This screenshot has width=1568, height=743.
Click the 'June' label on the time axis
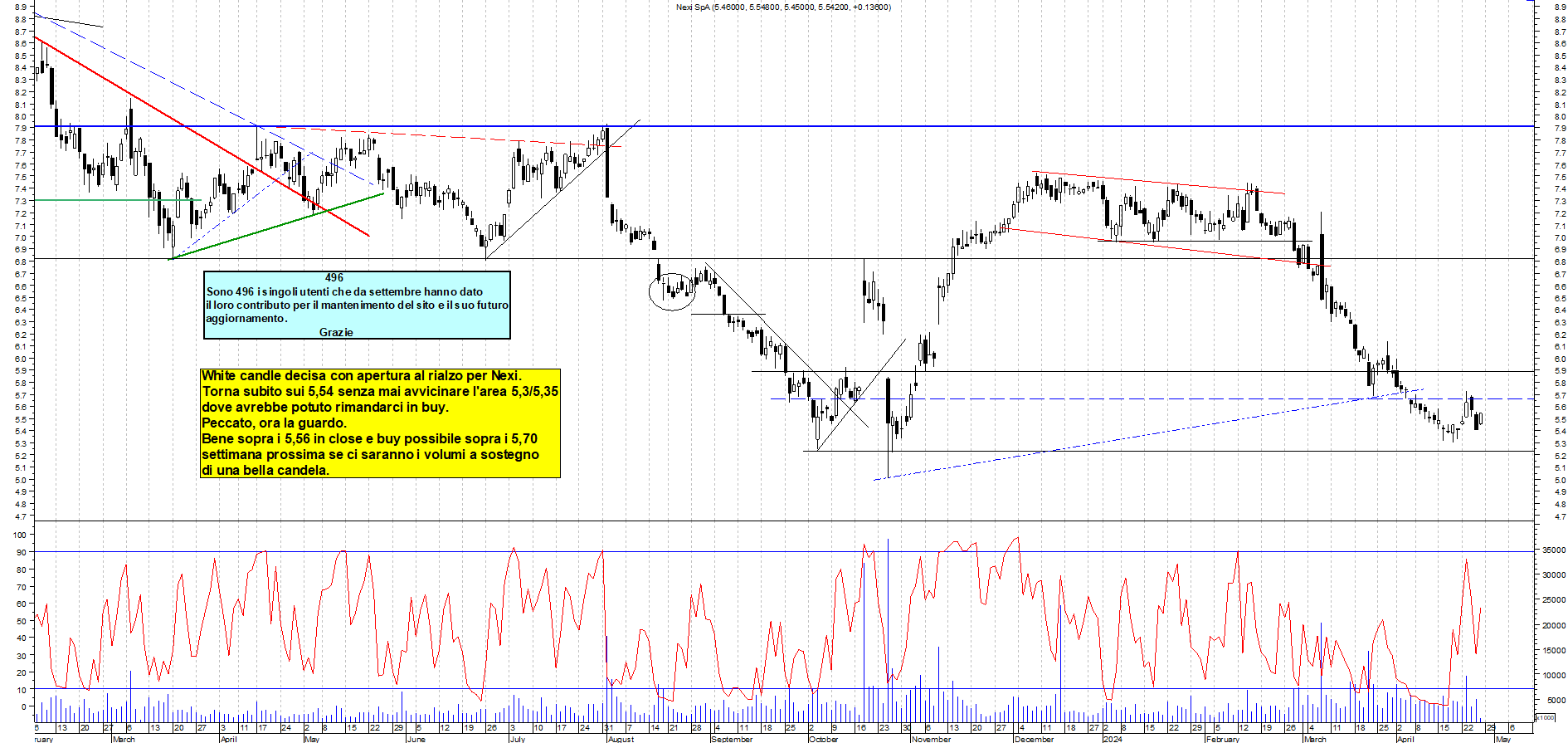click(x=416, y=739)
